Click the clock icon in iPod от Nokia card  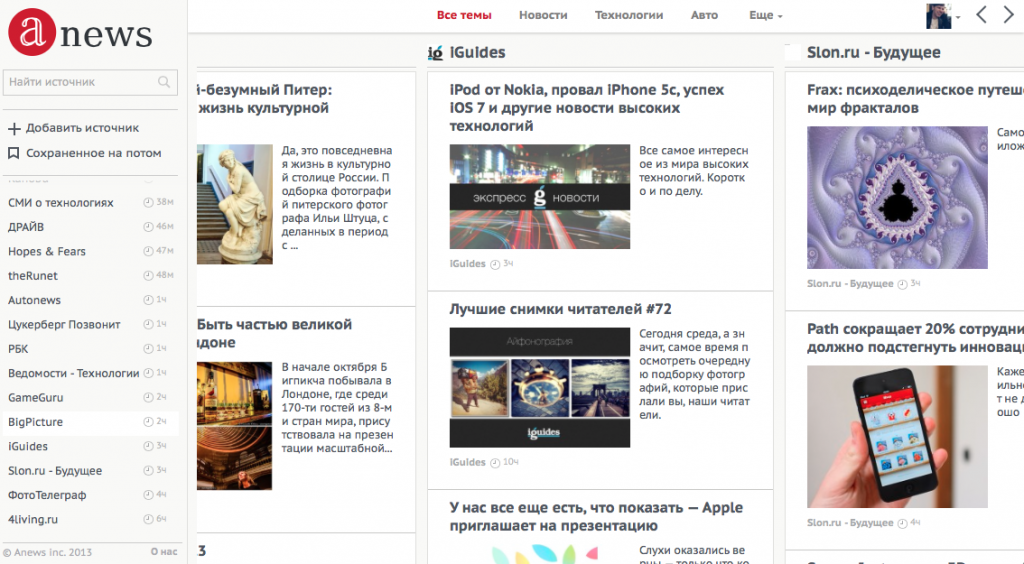(x=495, y=264)
